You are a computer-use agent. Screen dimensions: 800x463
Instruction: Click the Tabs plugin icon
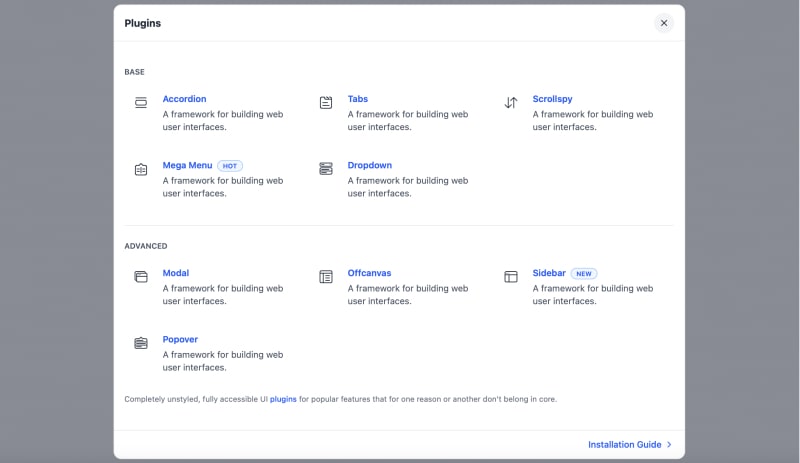point(326,103)
